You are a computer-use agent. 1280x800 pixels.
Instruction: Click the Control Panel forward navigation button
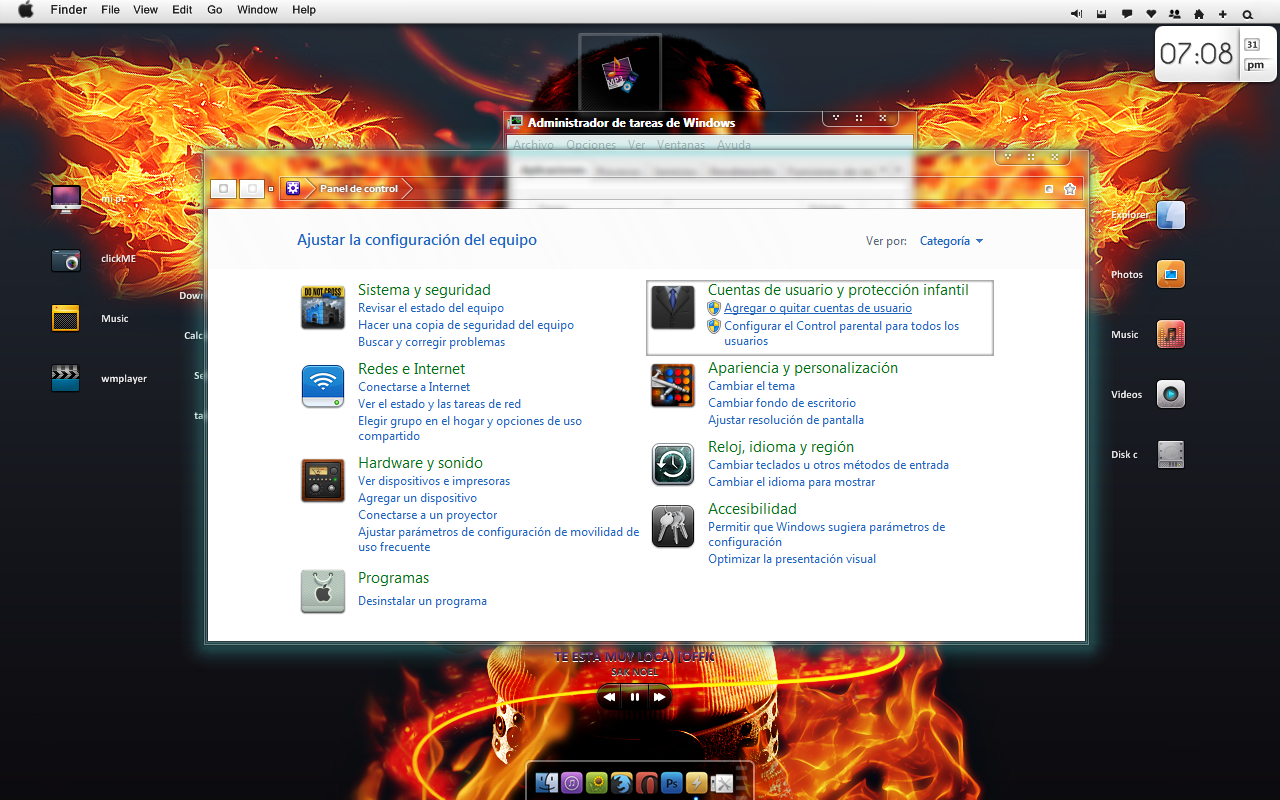[252, 188]
